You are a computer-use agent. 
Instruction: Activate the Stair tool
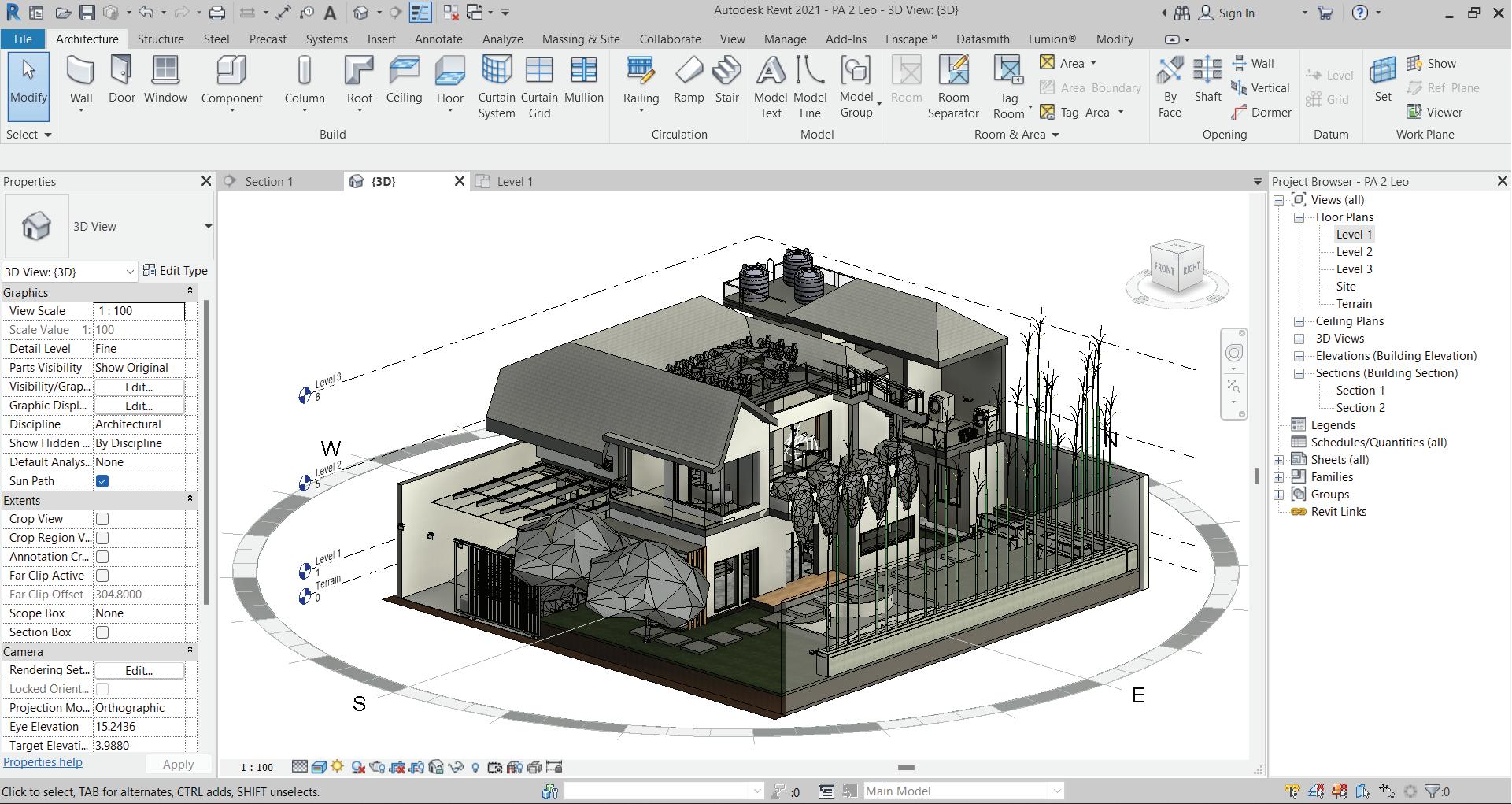pyautogui.click(x=726, y=80)
